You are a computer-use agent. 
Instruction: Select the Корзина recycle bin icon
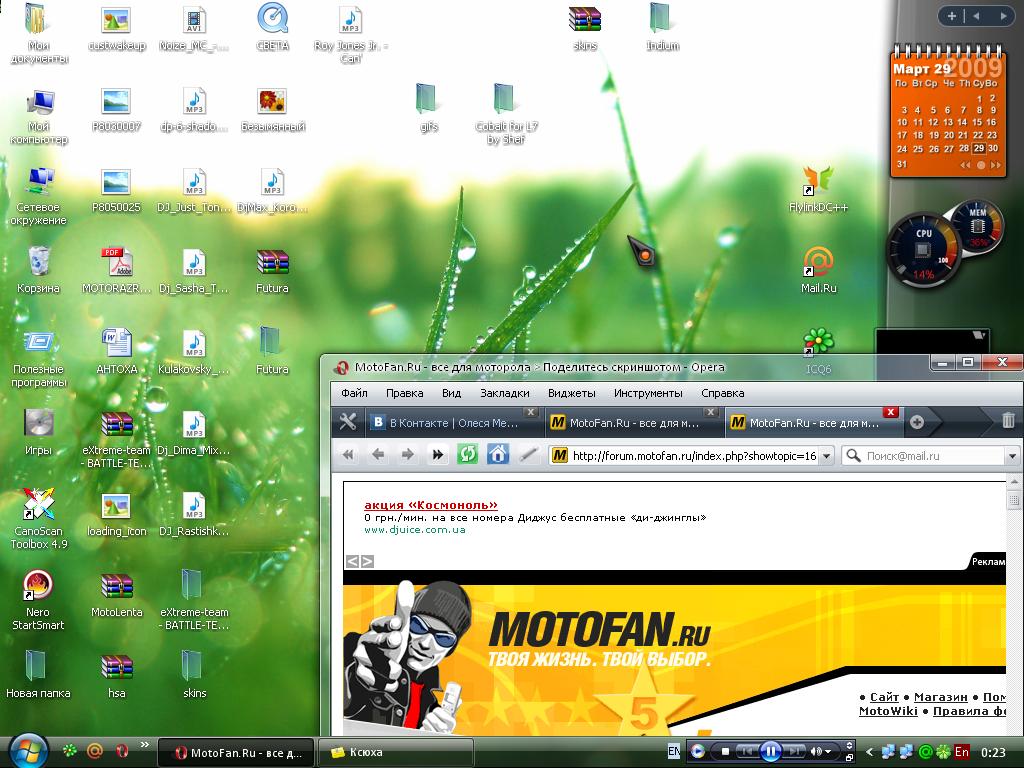click(x=39, y=270)
